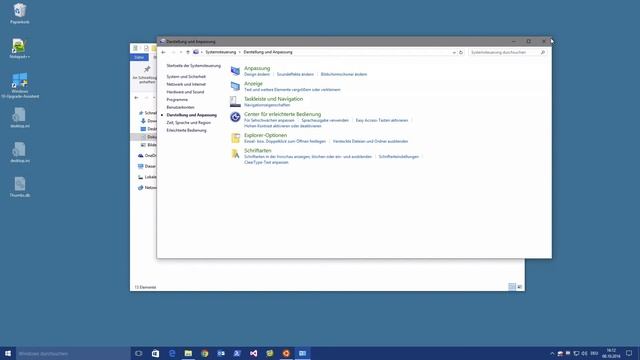Click the Taskleiste und Navigation icon

click(x=235, y=102)
